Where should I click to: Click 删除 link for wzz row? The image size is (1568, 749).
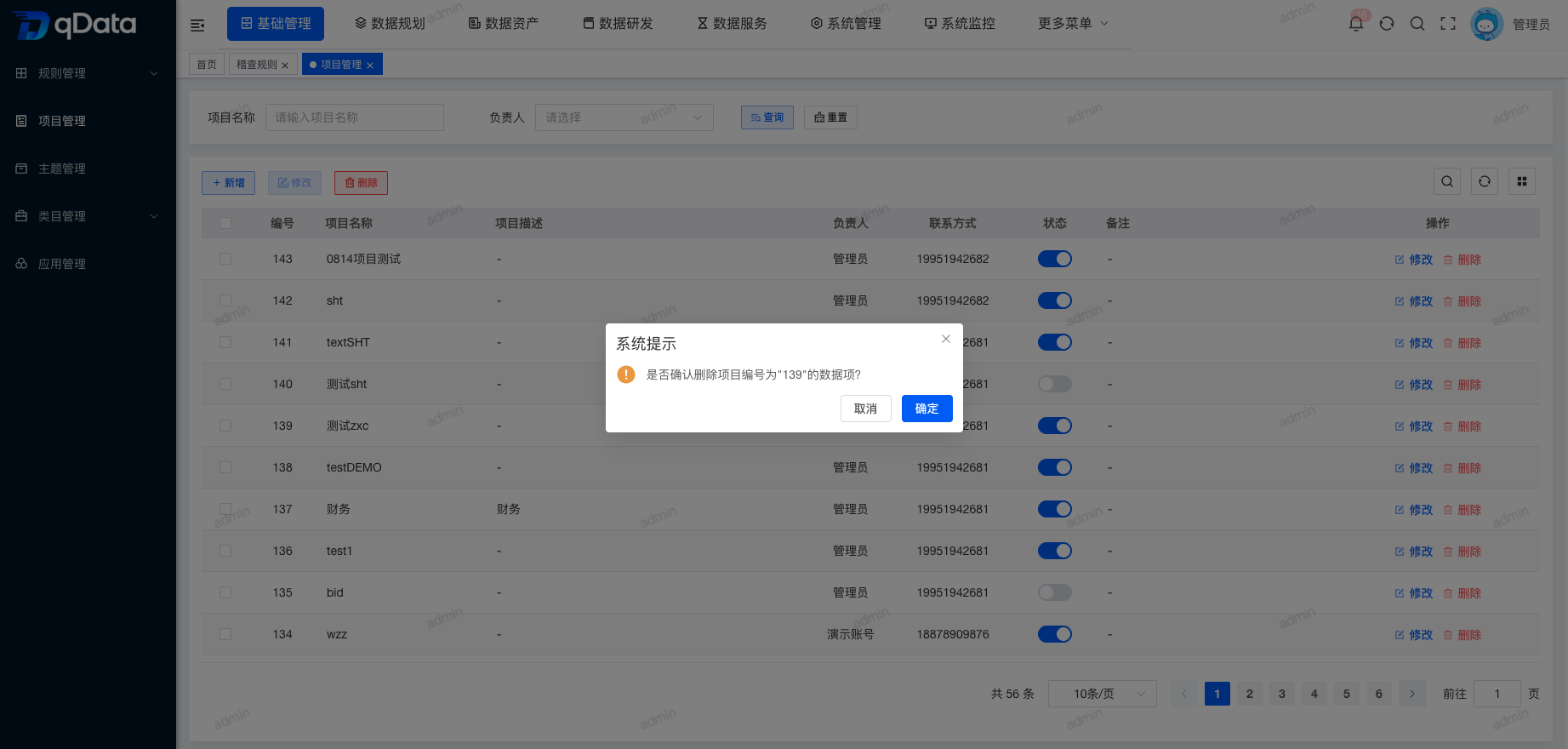point(1463,635)
